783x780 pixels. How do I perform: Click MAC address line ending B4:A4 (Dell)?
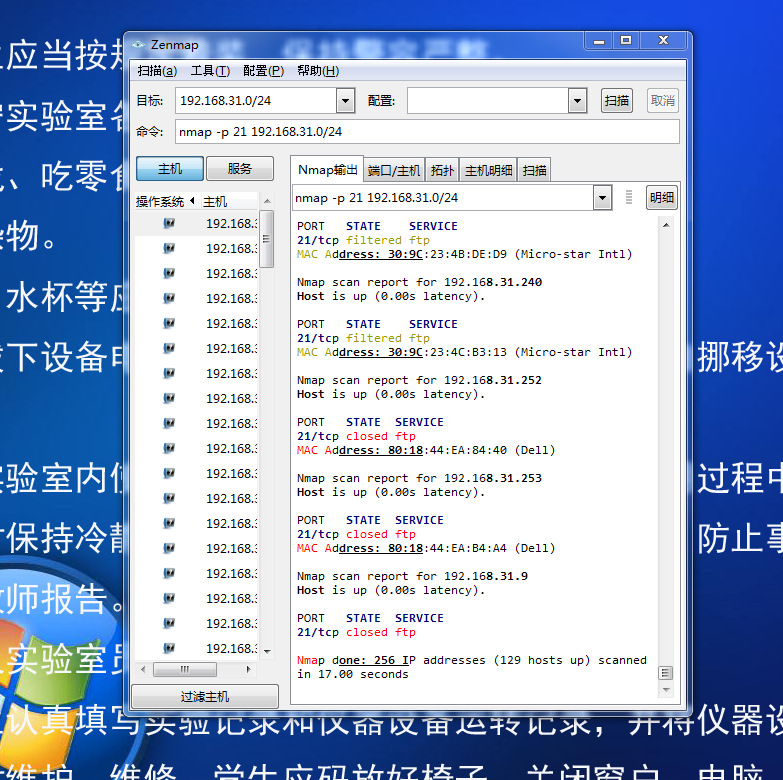pos(426,548)
